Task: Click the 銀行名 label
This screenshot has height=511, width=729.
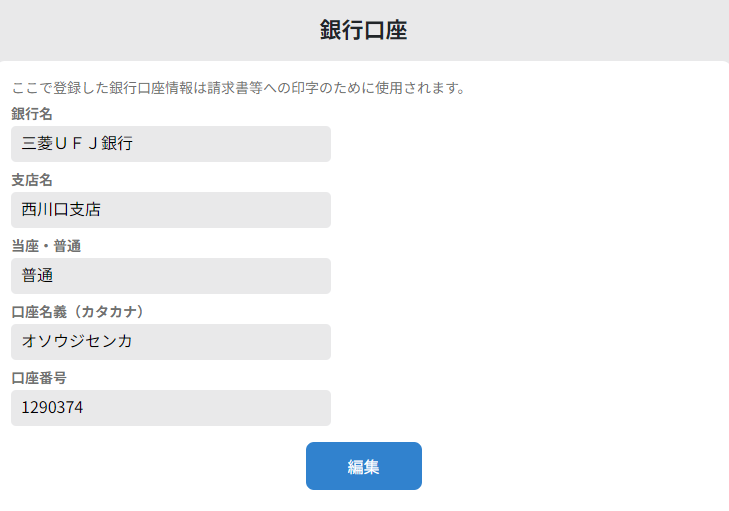Action: (x=32, y=114)
